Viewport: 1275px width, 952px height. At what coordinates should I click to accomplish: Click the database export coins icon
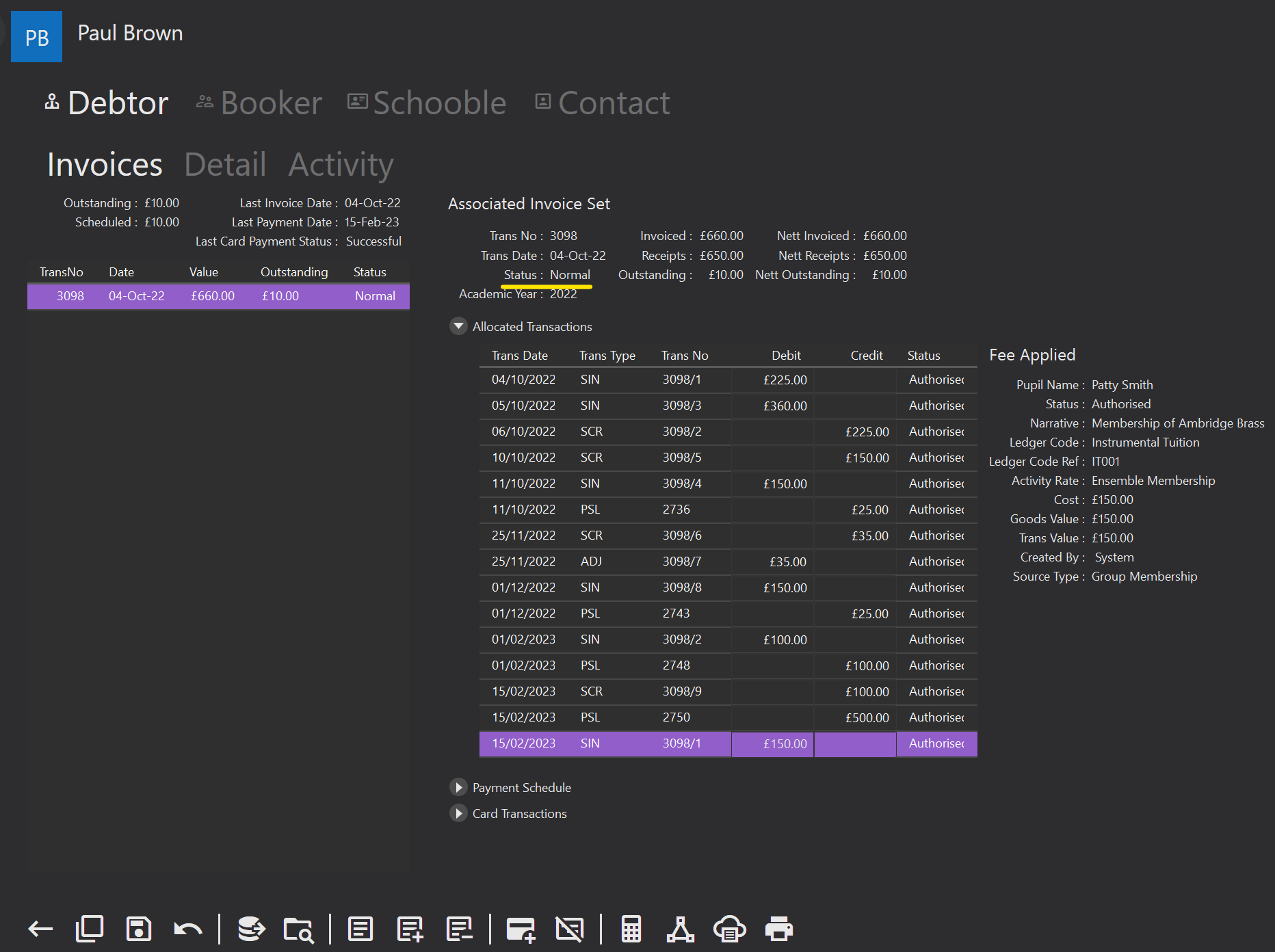251,929
